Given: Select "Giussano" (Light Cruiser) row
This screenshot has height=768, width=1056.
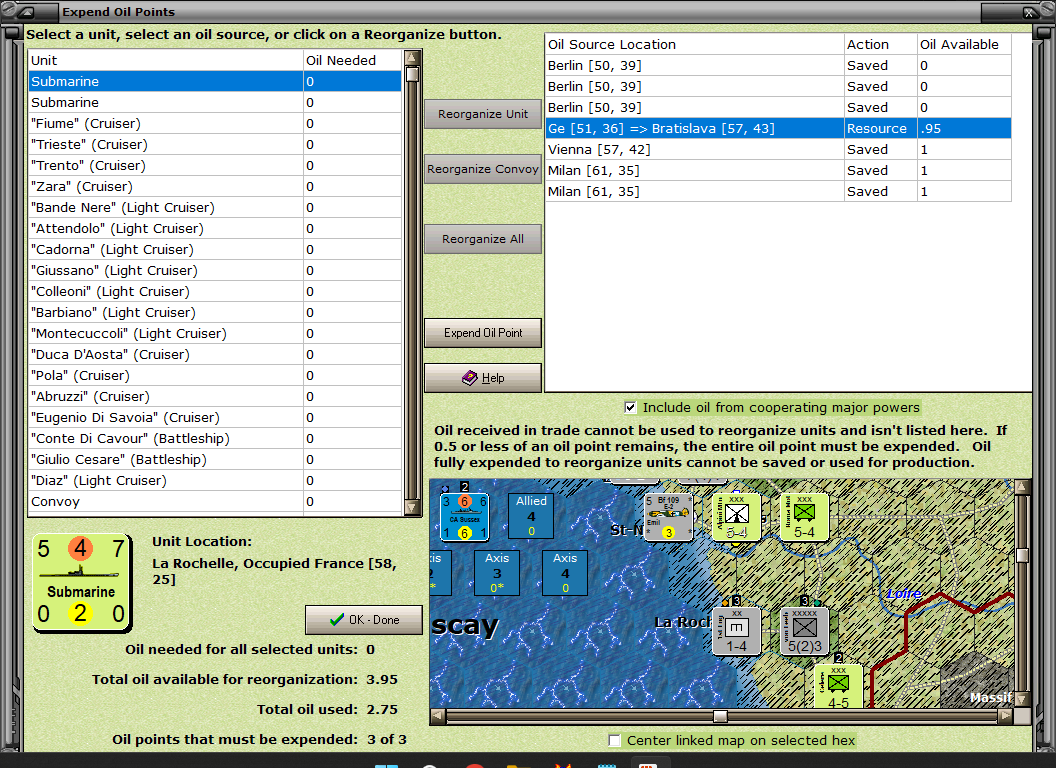Looking at the screenshot, I should coord(215,270).
